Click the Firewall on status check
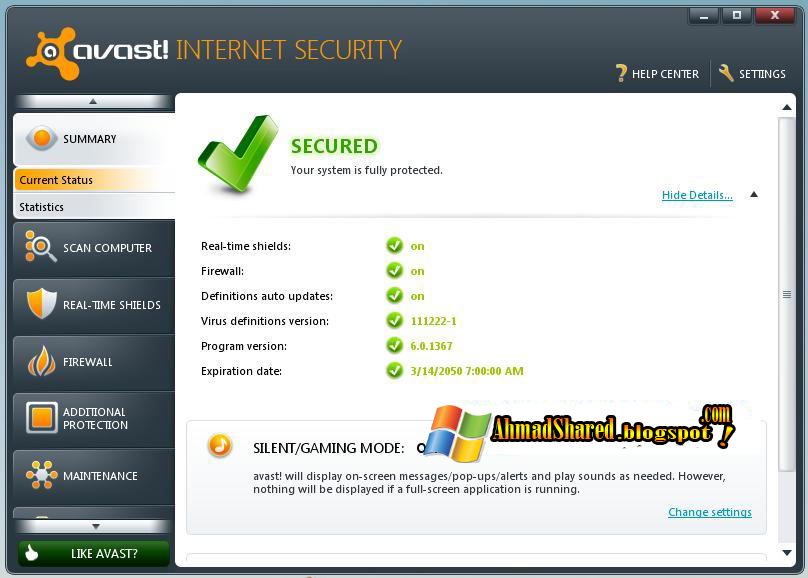This screenshot has width=808, height=578. 395,270
